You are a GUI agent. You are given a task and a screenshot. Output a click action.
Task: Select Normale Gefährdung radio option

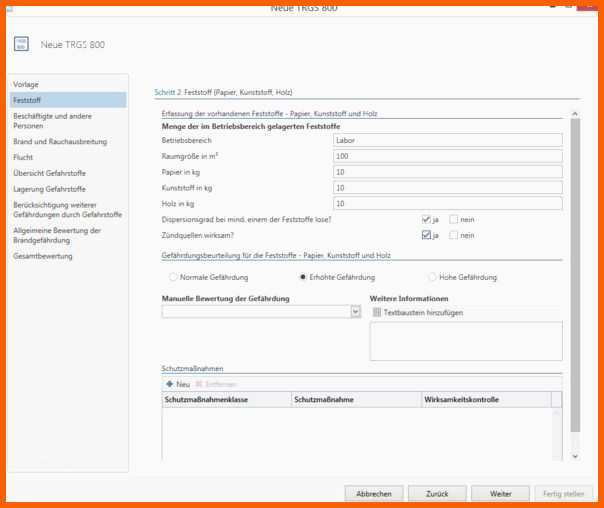[174, 277]
